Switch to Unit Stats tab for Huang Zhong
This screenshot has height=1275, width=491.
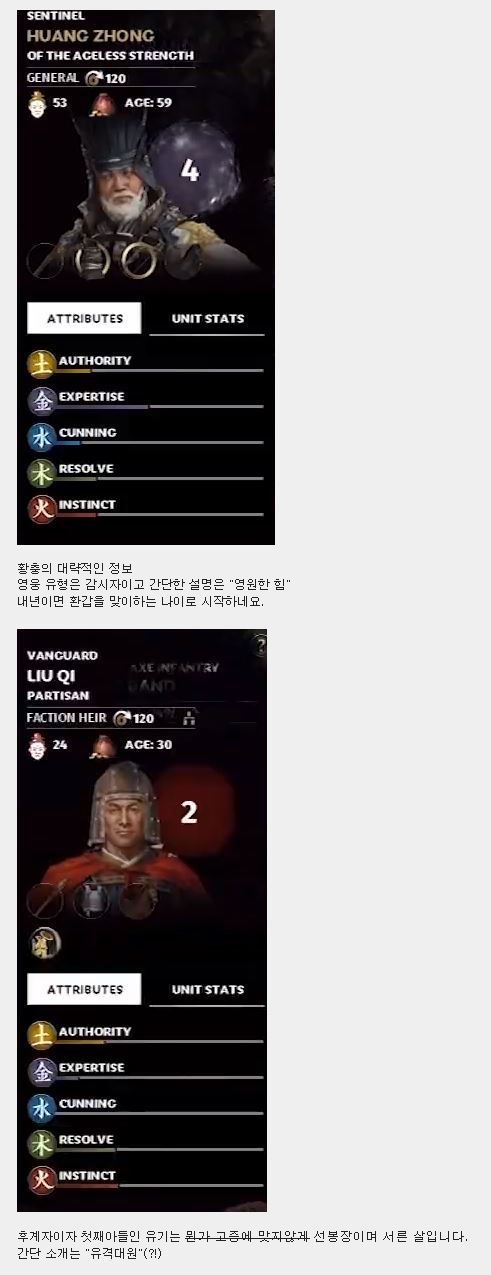coord(208,319)
